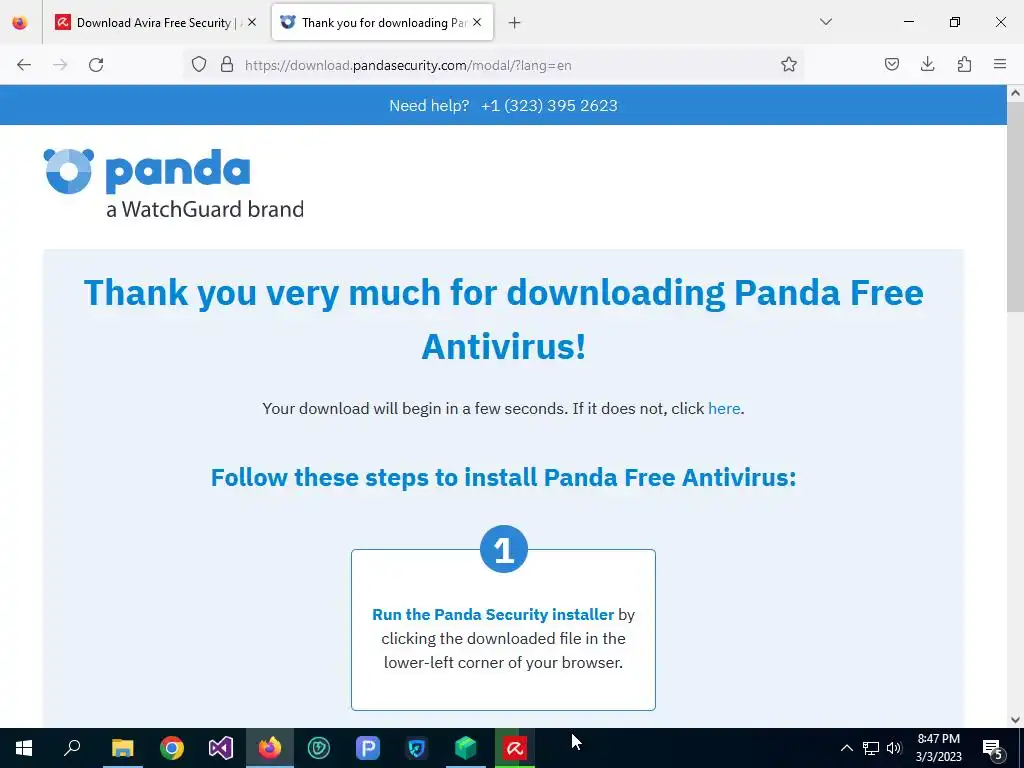This screenshot has width=1024, height=768.
Task: Save page to Pocket
Action: click(891, 64)
